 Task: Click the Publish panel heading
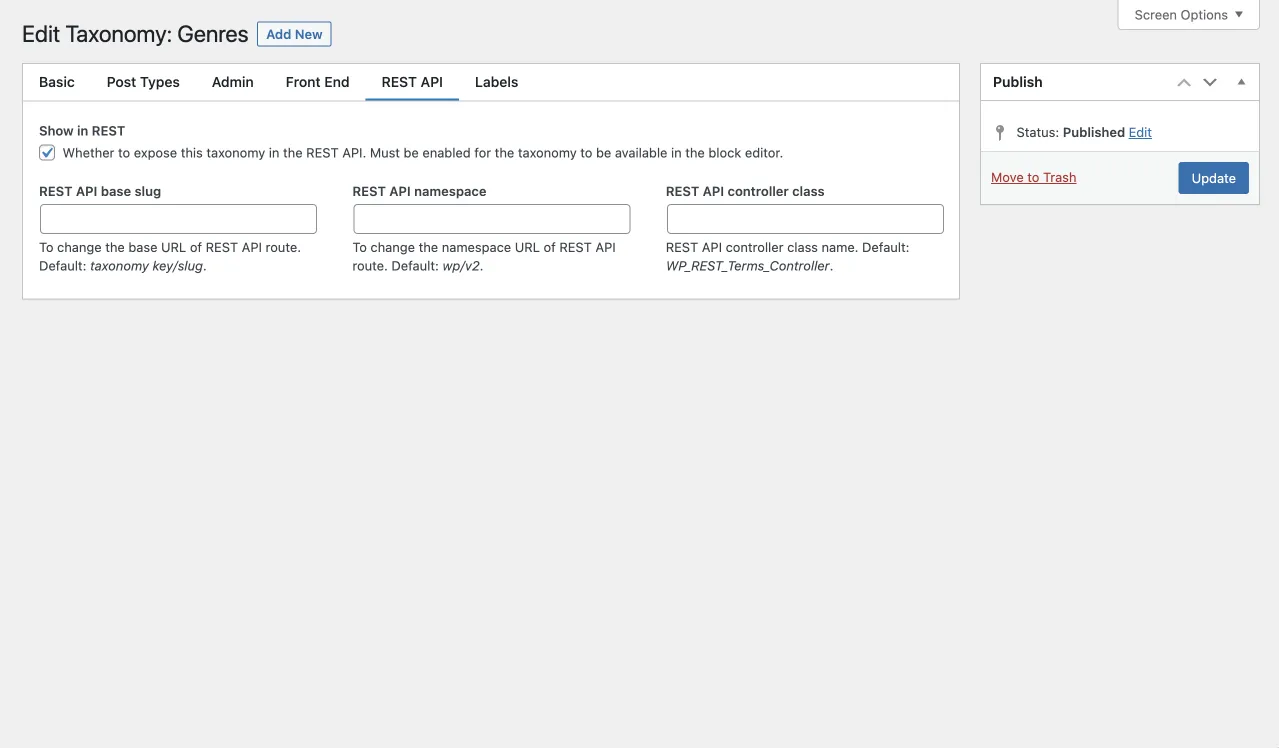coord(1018,82)
